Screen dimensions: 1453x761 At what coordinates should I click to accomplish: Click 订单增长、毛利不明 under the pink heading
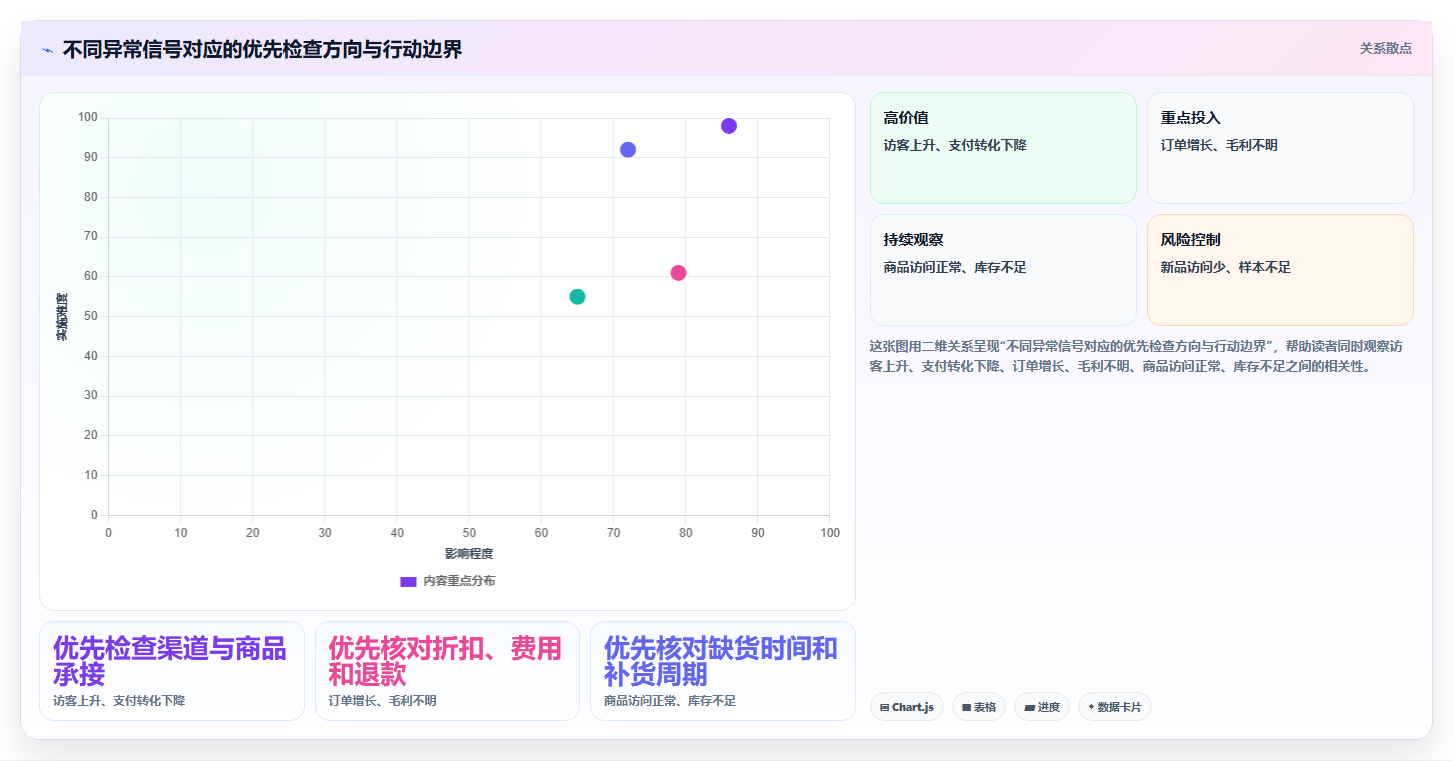pos(382,701)
